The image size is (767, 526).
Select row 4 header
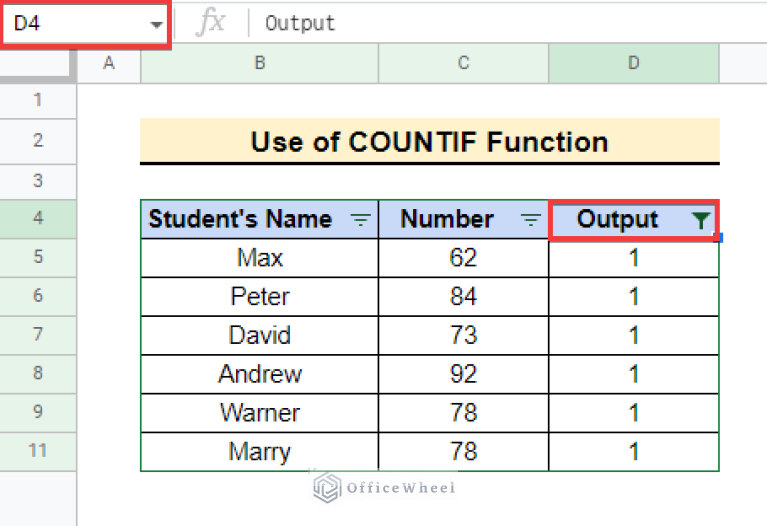click(x=38, y=218)
